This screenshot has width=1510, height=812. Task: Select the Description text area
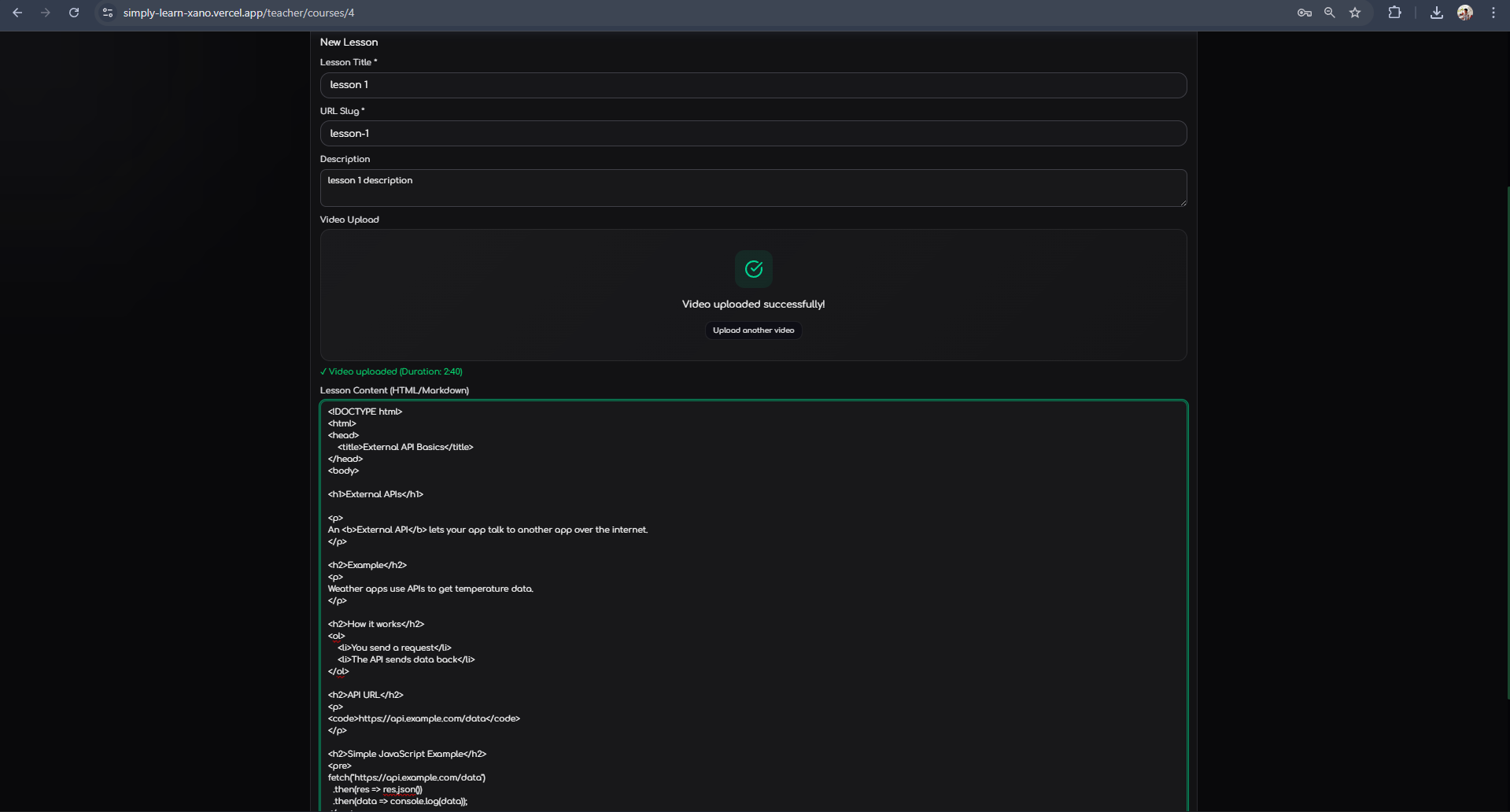click(753, 188)
